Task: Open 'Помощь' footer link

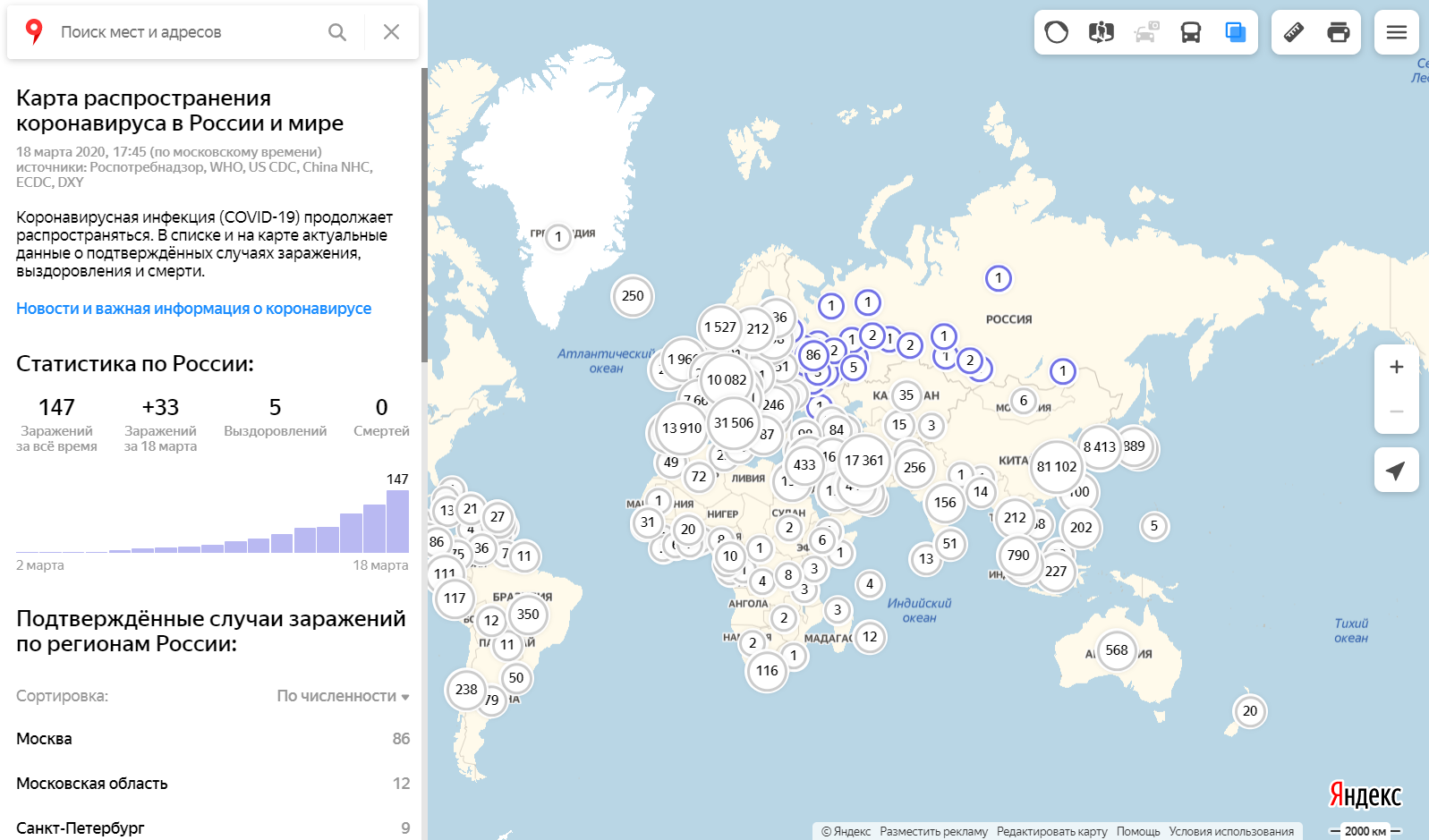Action: 1138,831
